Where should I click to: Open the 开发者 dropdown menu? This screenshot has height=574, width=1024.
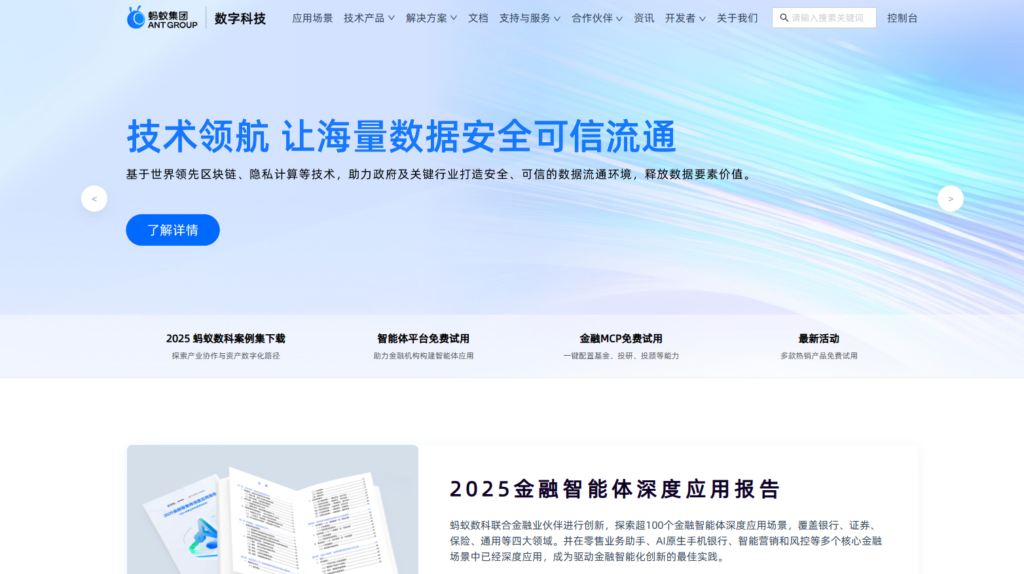pyautogui.click(x=685, y=18)
